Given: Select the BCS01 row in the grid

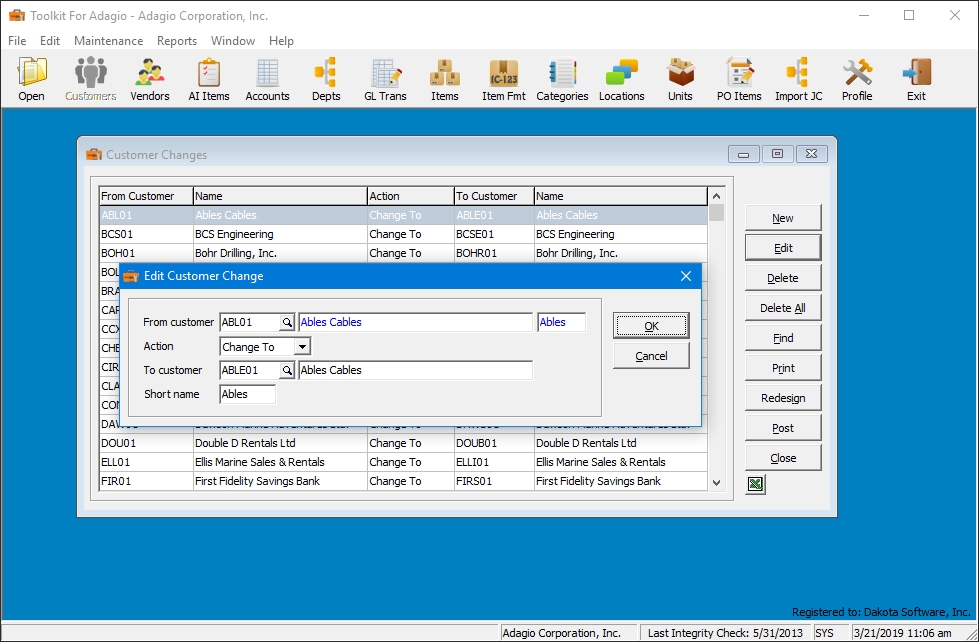Looking at the screenshot, I should point(403,234).
